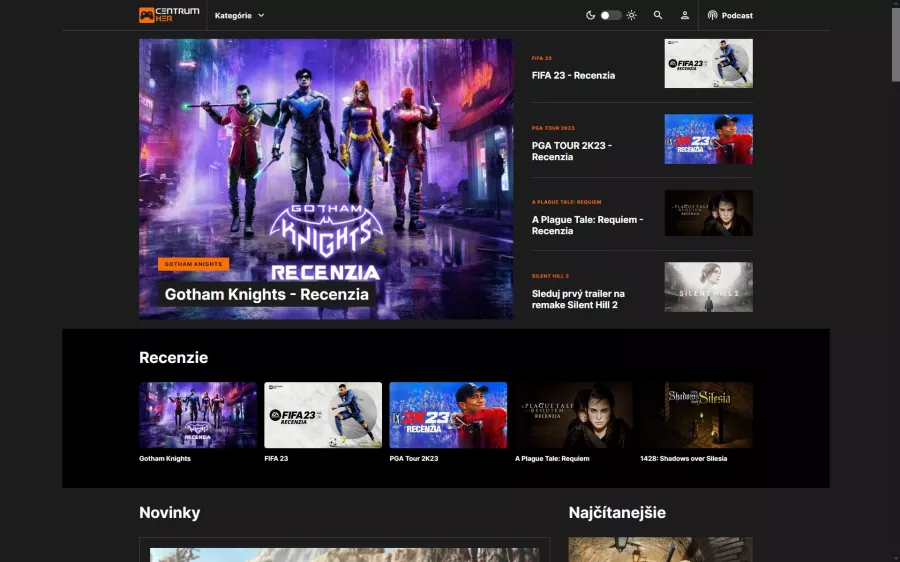Click the orange GOTHAM KNIGHTS tag
The image size is (900, 562).
point(193,264)
